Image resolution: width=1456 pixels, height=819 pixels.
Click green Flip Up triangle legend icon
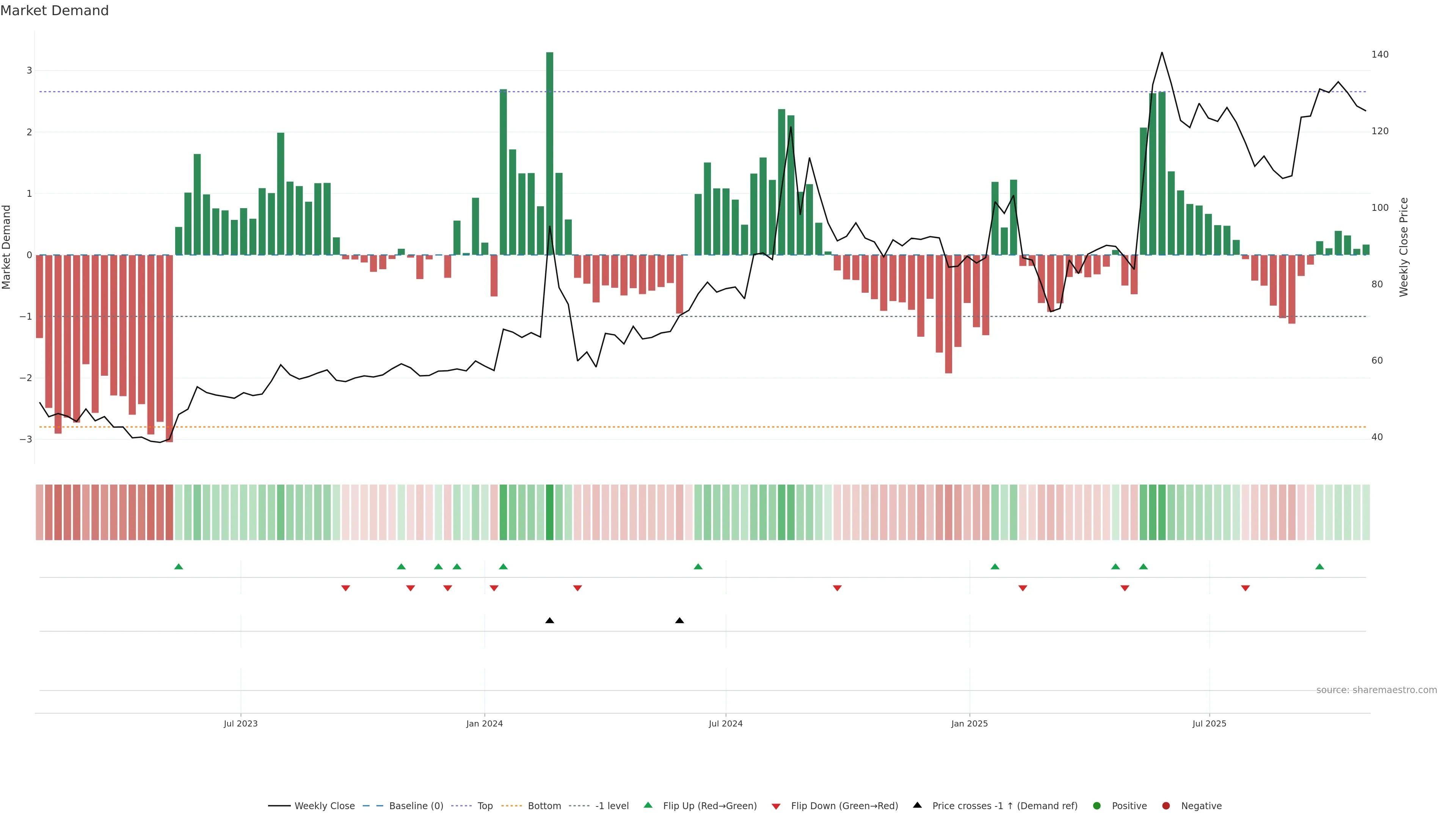[648, 805]
